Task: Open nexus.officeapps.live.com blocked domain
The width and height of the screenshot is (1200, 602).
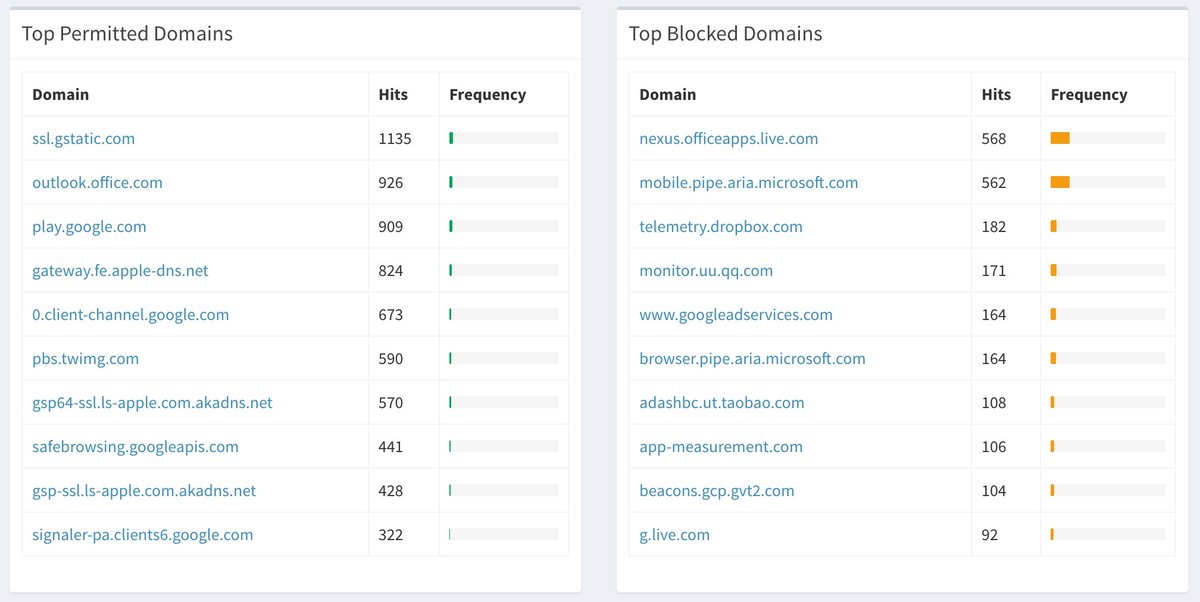Action: point(728,139)
